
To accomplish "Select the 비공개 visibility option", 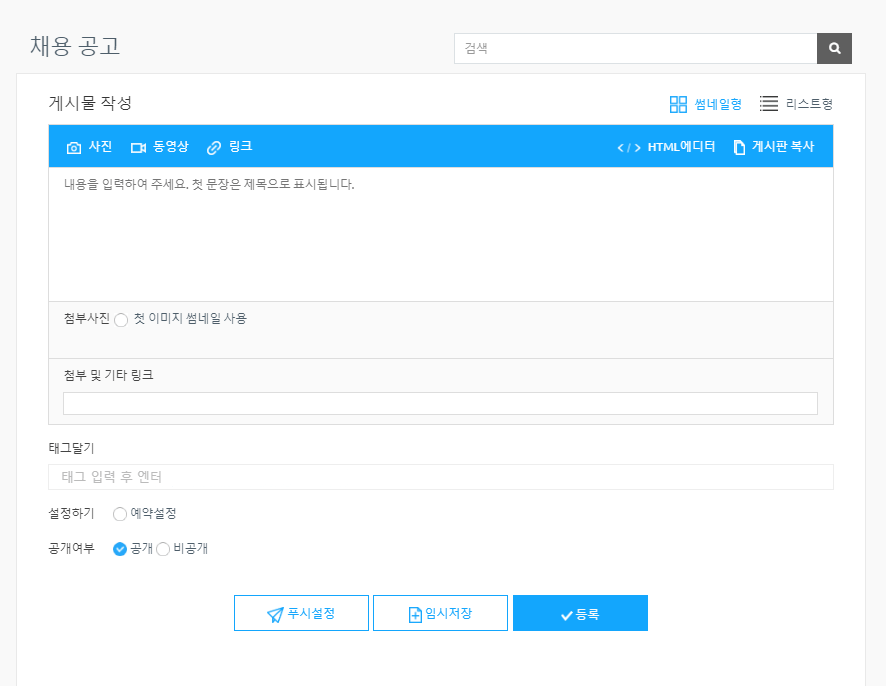I will click(164, 549).
